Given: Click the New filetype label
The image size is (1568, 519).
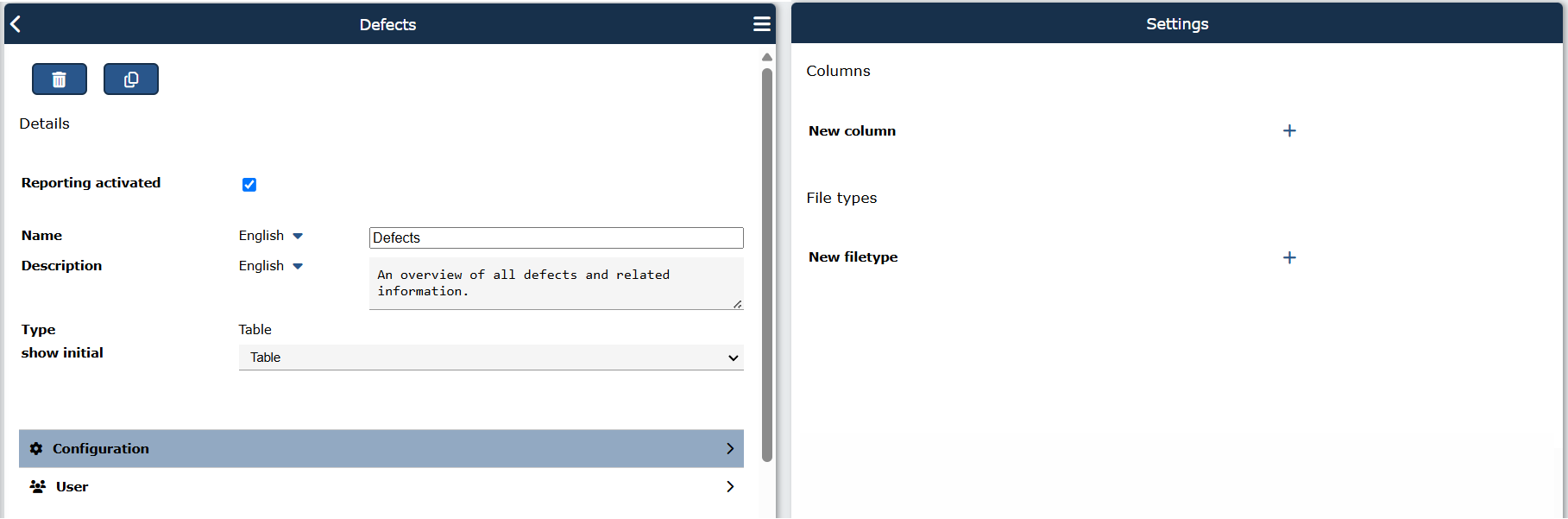Looking at the screenshot, I should click(853, 257).
